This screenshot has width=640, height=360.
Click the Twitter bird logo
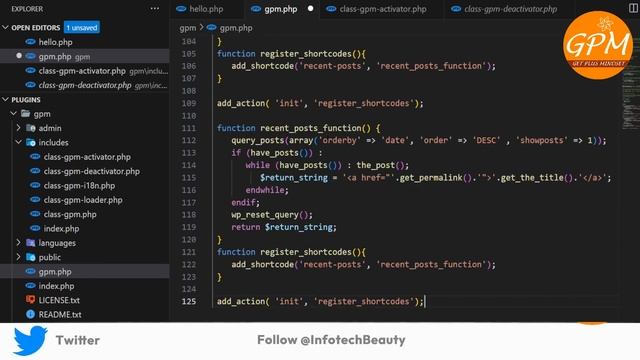click(x=30, y=340)
